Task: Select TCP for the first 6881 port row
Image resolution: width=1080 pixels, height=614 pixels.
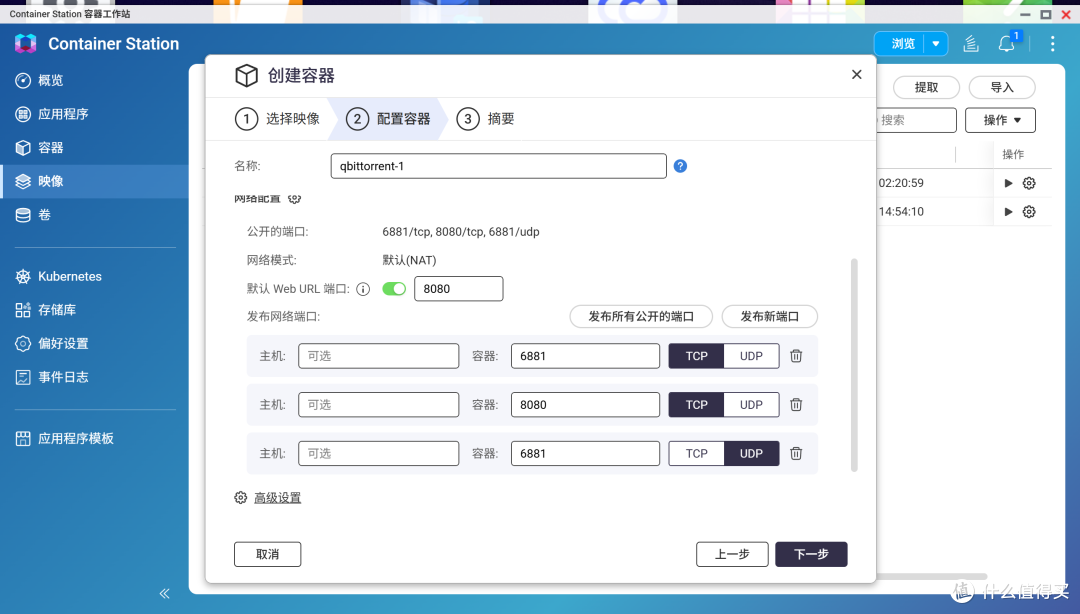Action: click(x=696, y=356)
